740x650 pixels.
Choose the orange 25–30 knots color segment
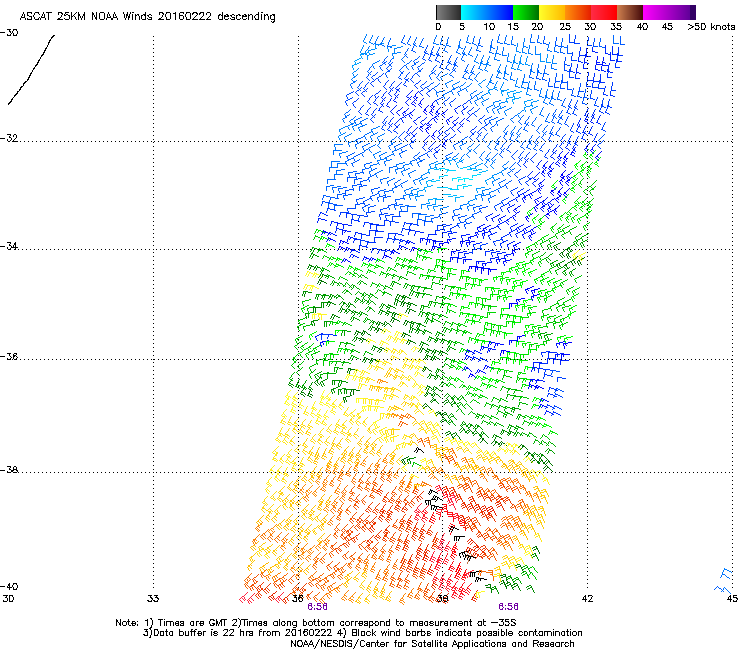coord(578,12)
